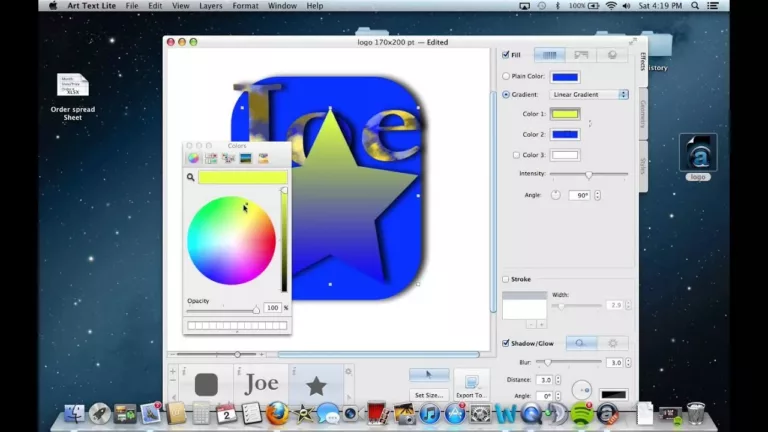Open Spotify from the Dock
Viewport: 768px width, 432px height.
(x=581, y=413)
